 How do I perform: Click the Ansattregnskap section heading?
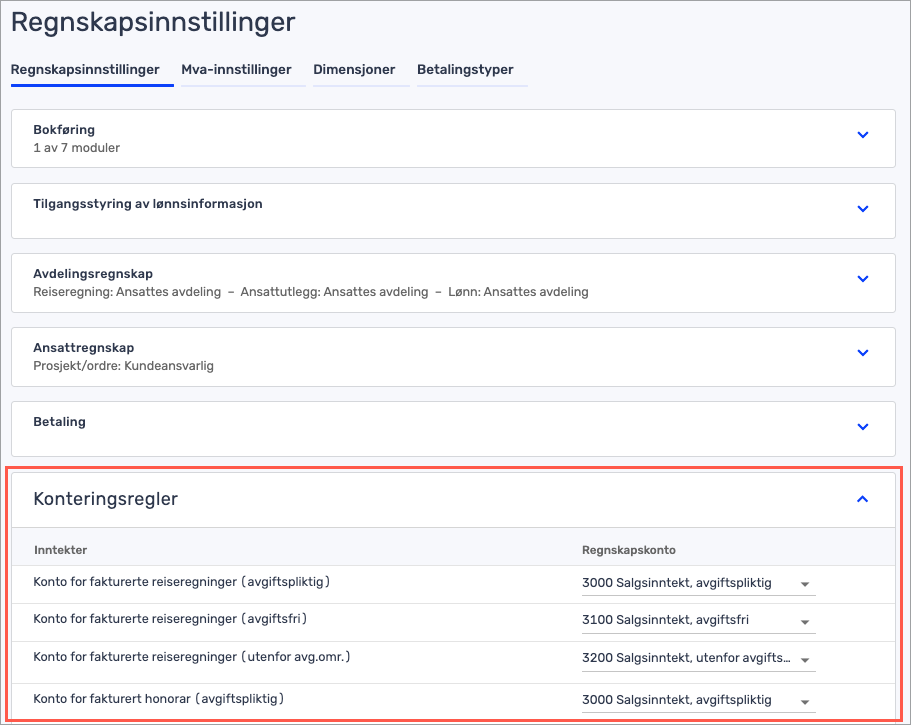tap(84, 348)
